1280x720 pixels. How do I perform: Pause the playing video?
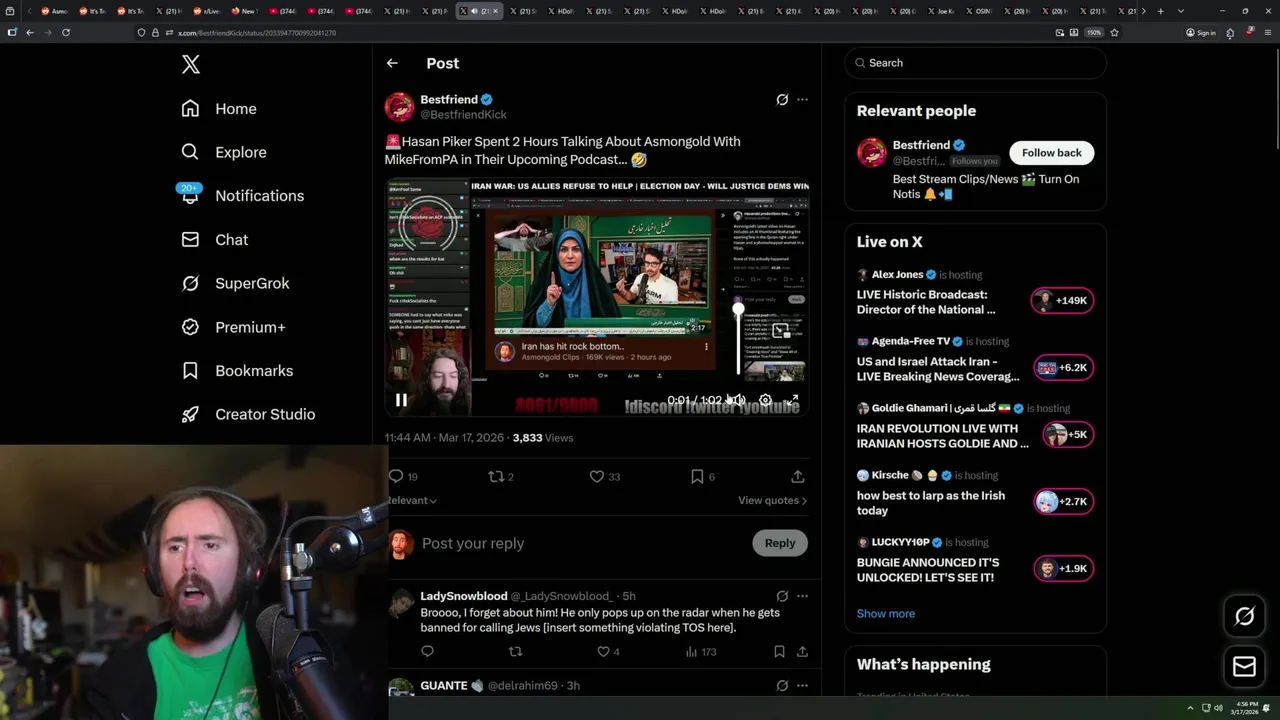(x=401, y=400)
